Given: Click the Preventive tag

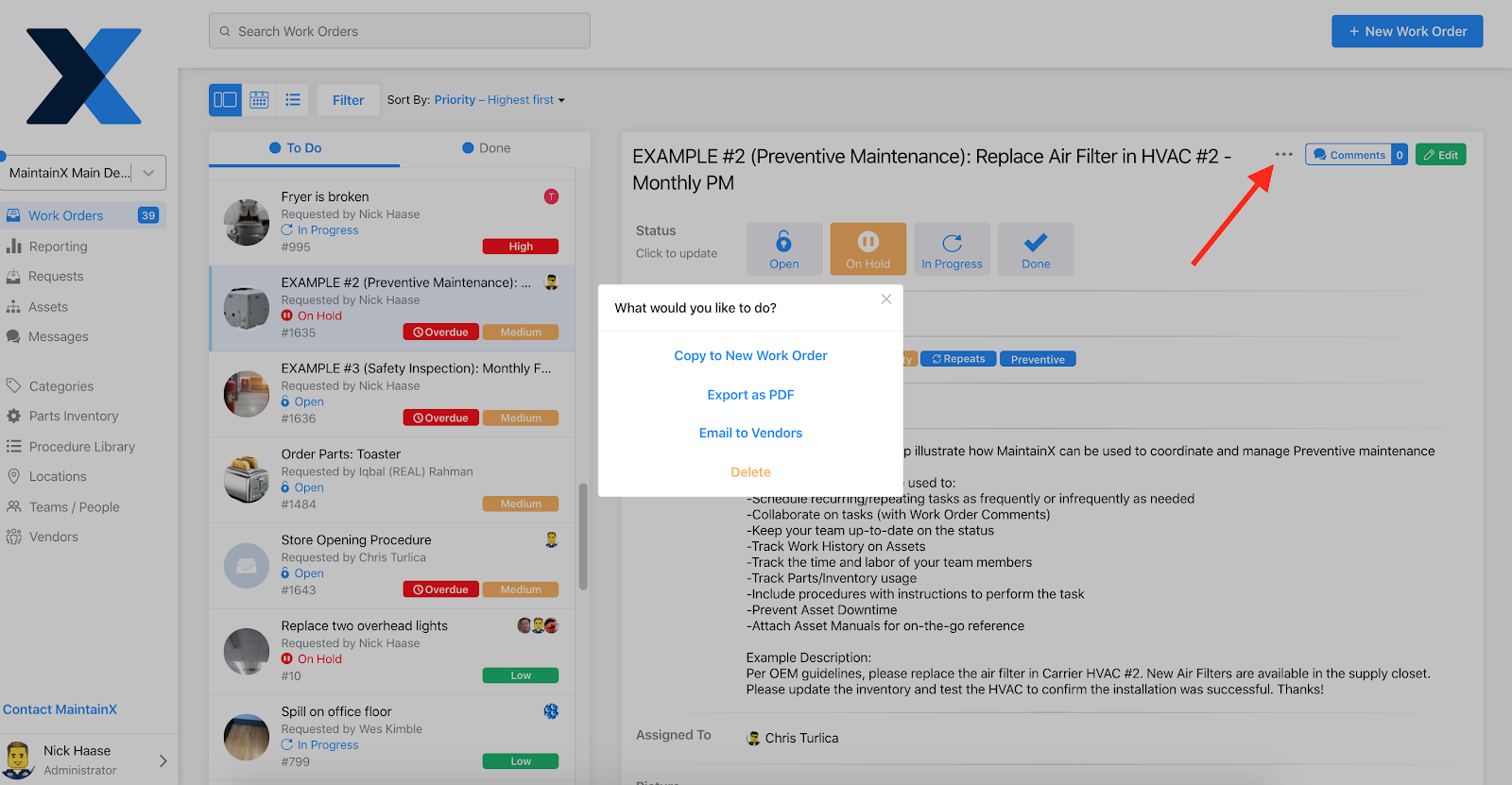Looking at the screenshot, I should [x=1038, y=359].
